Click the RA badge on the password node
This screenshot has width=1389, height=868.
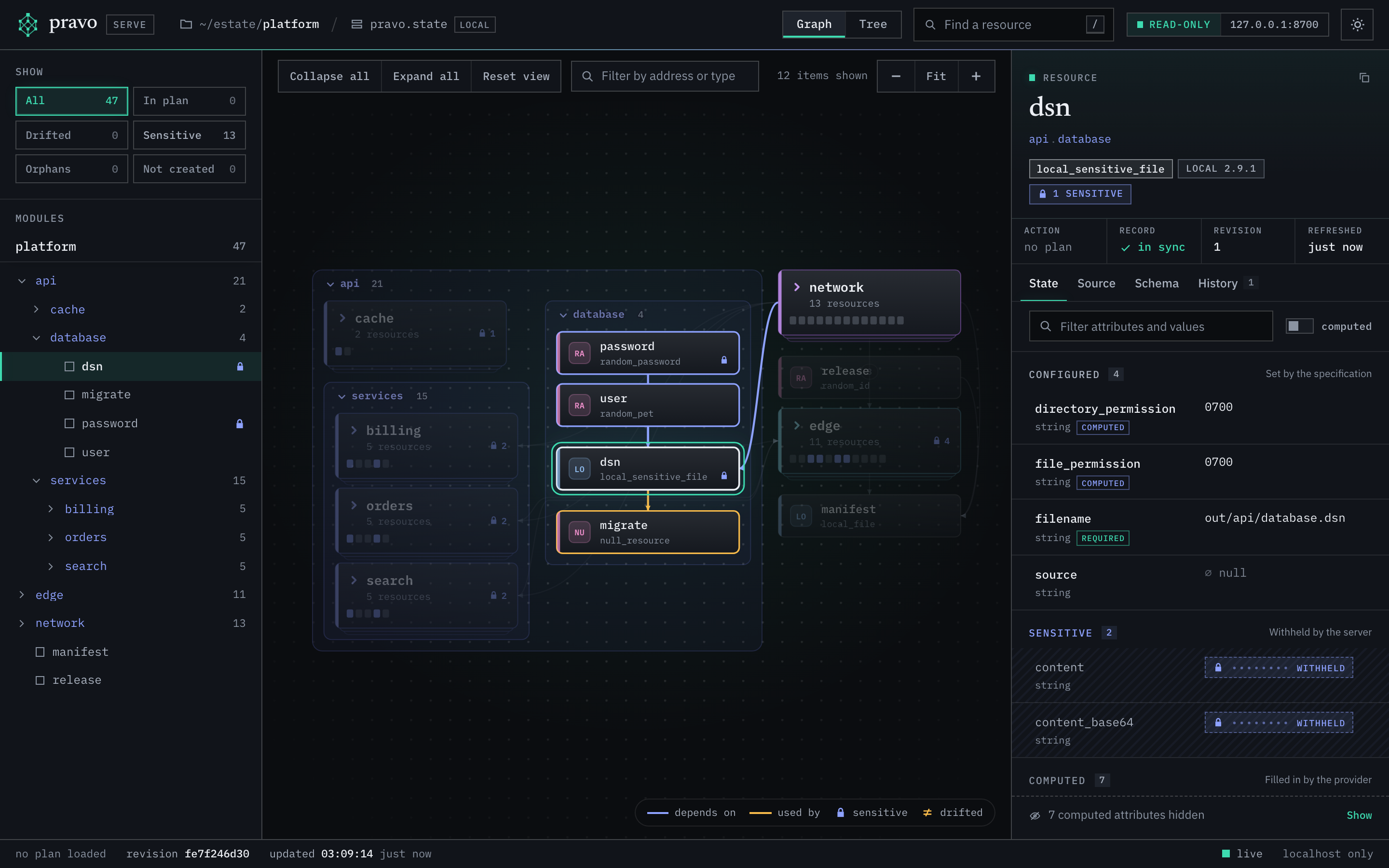(580, 353)
